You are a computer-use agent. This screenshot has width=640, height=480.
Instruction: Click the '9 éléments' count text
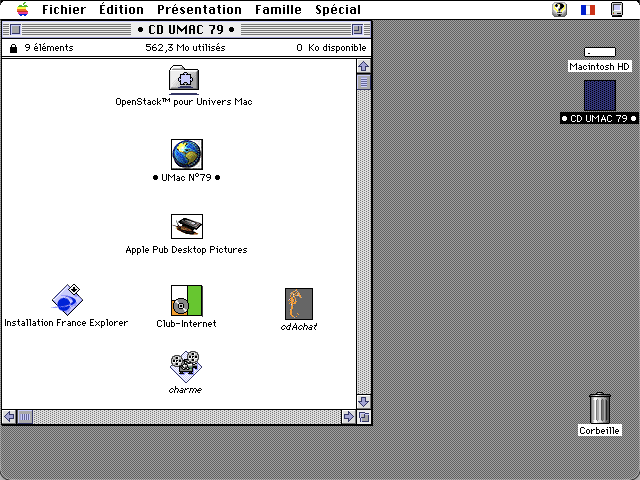coord(49,48)
